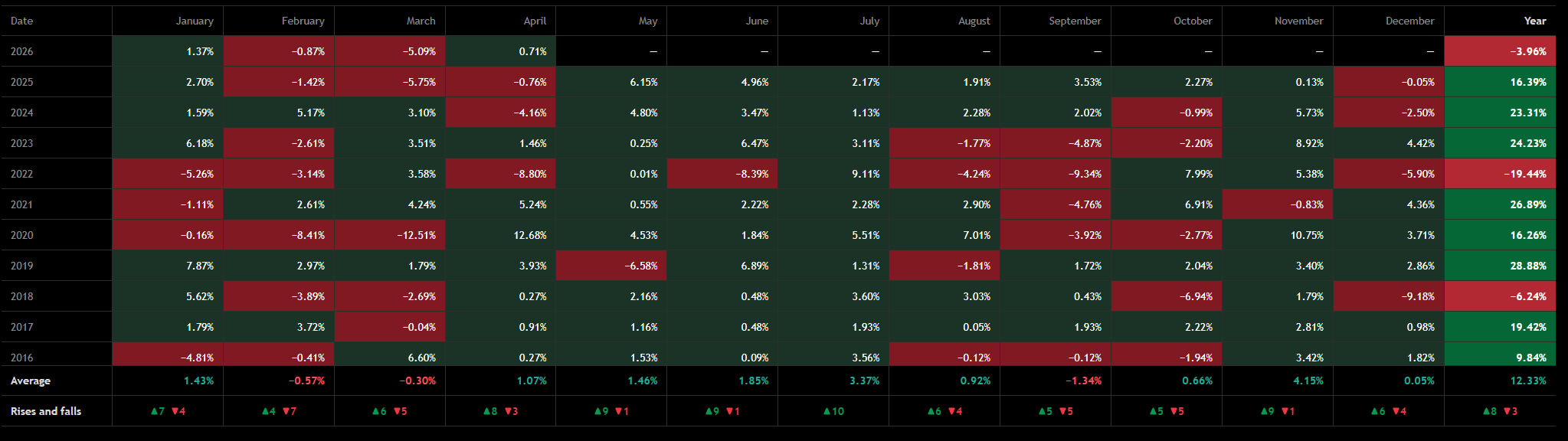
Task: Click 2020 November cell 10.75%
Action: pos(1278,235)
